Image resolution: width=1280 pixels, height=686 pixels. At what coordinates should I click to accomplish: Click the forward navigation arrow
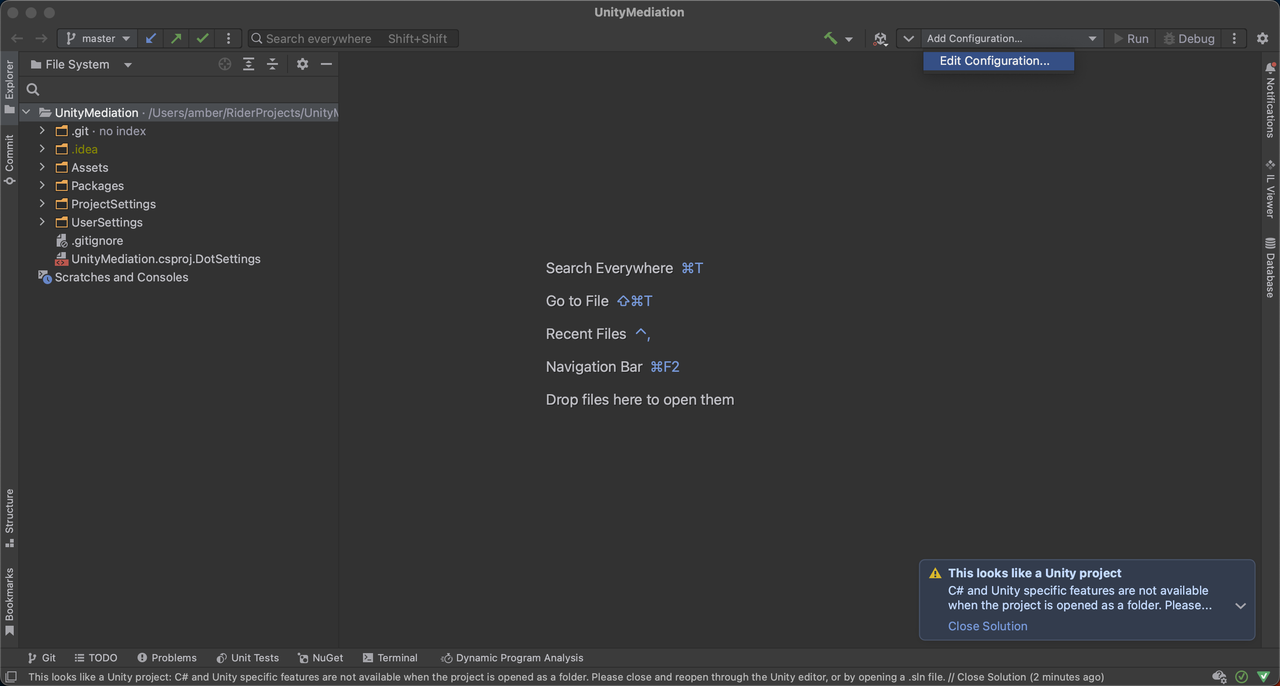coord(41,38)
